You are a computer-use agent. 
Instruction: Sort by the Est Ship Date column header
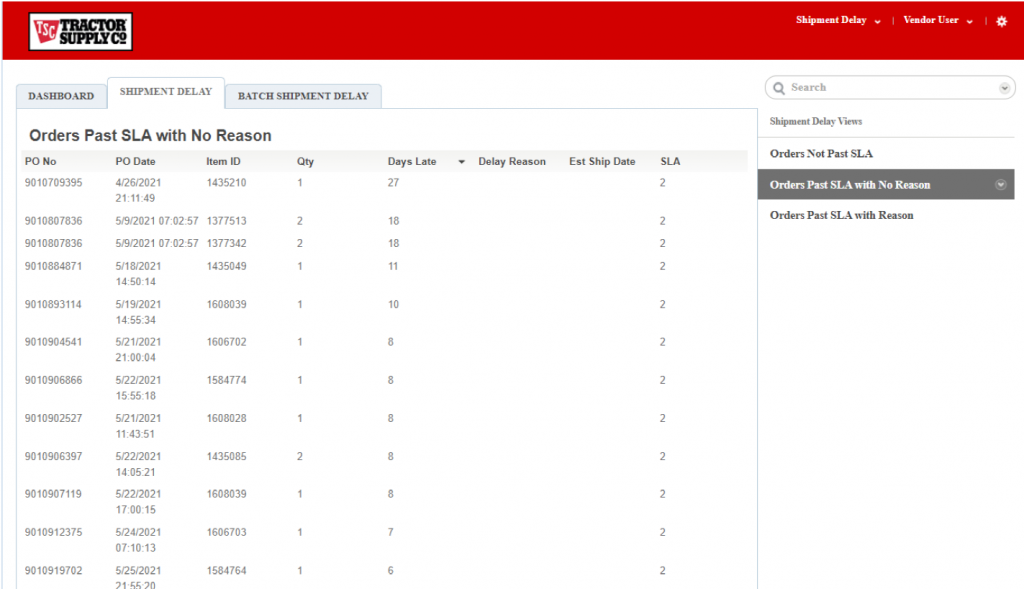(x=601, y=161)
